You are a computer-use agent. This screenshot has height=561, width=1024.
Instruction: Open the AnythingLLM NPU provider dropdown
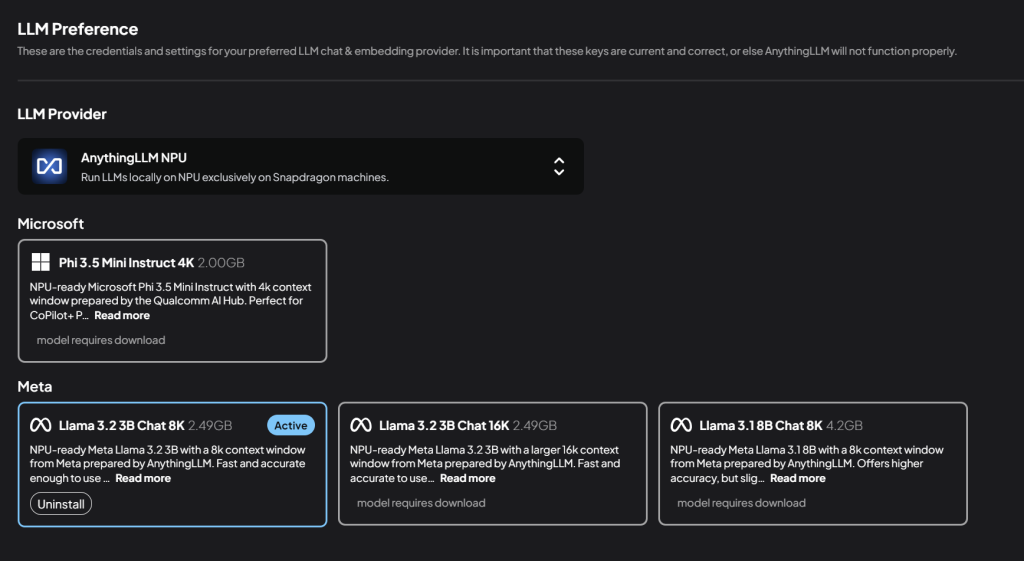[300, 166]
